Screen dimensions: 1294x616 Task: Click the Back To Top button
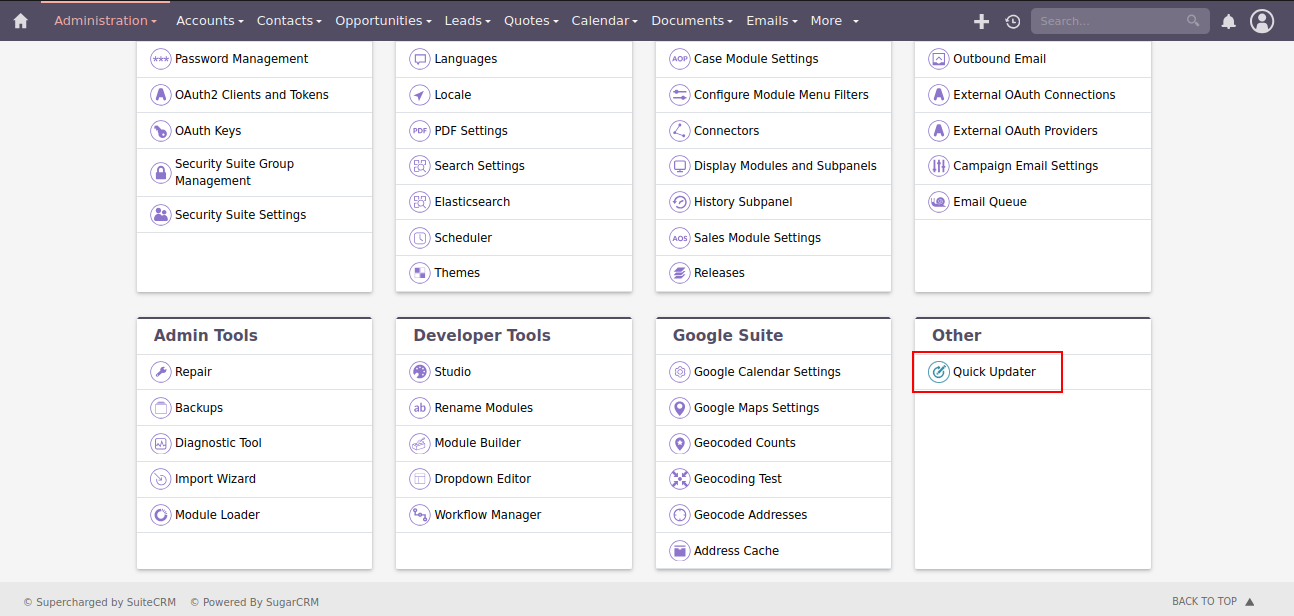1213,602
